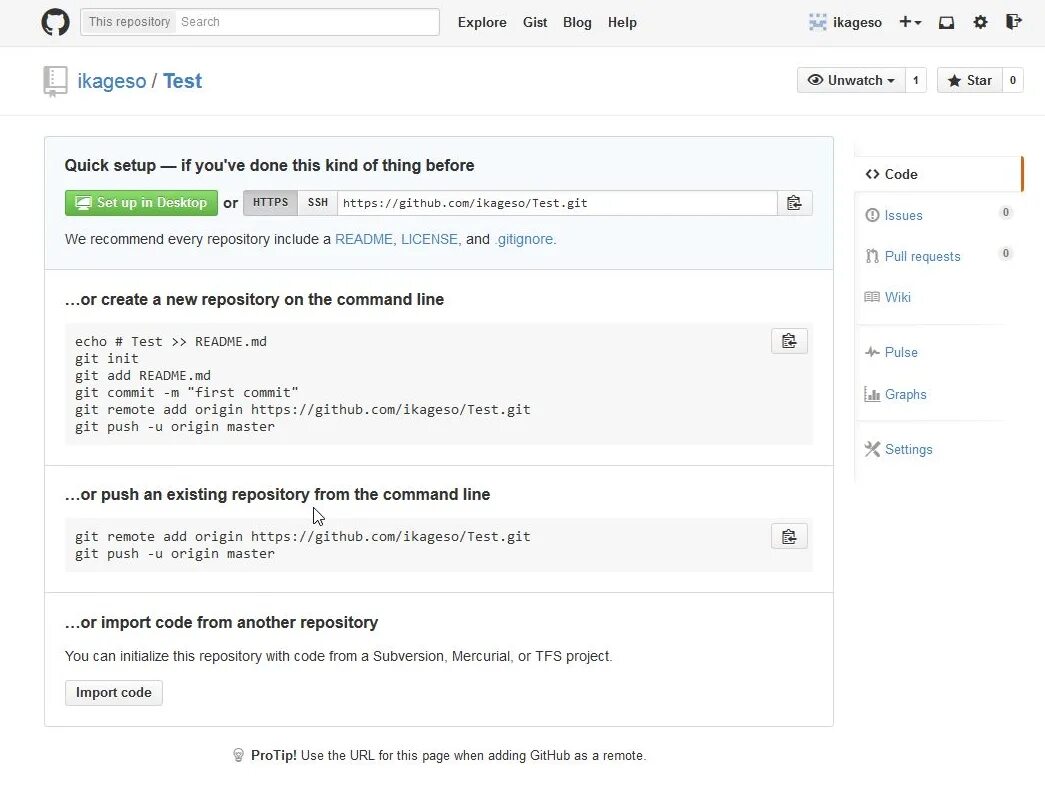The width and height of the screenshot is (1045, 785).
Task: Open Explore in the top navigation
Action: click(x=482, y=22)
